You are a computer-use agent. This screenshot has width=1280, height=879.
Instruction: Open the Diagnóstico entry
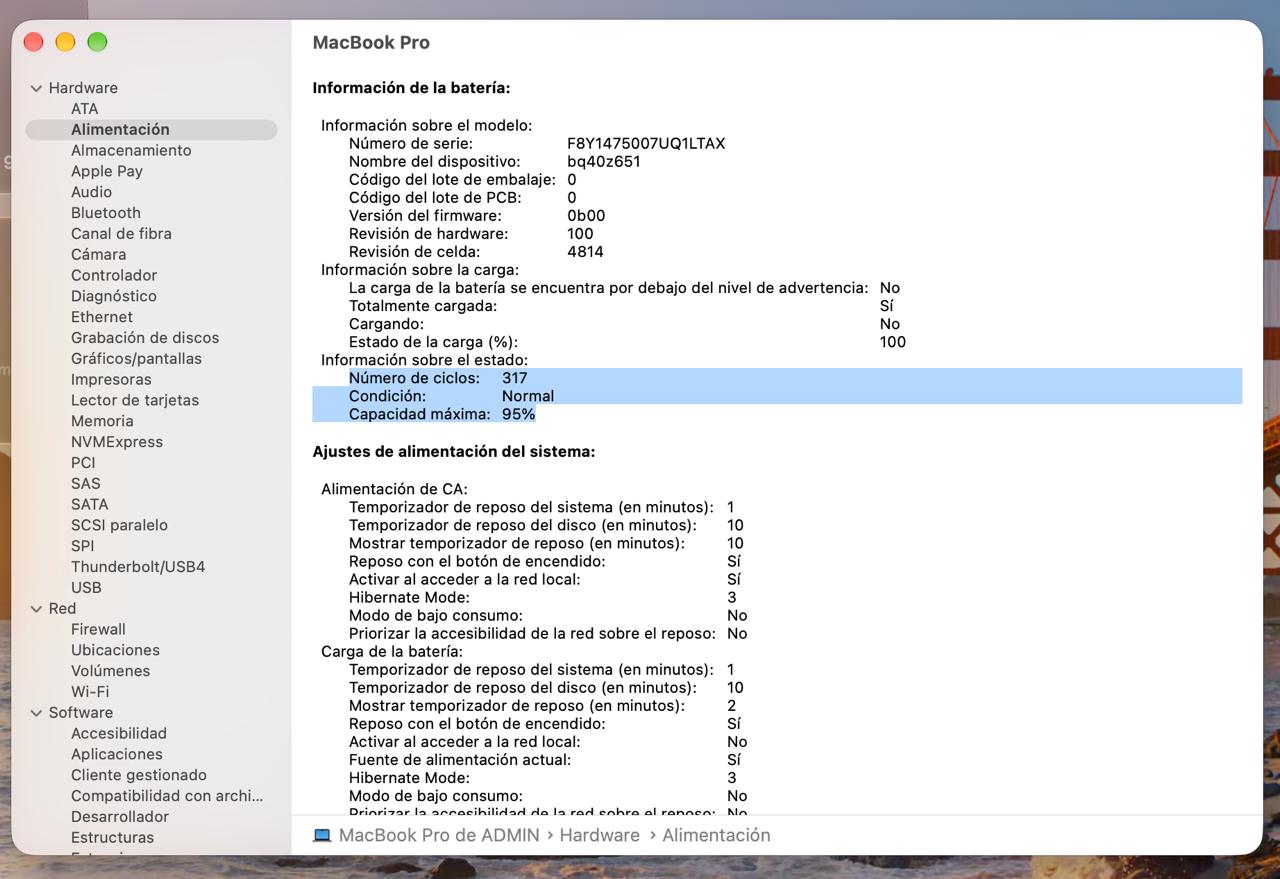[114, 296]
